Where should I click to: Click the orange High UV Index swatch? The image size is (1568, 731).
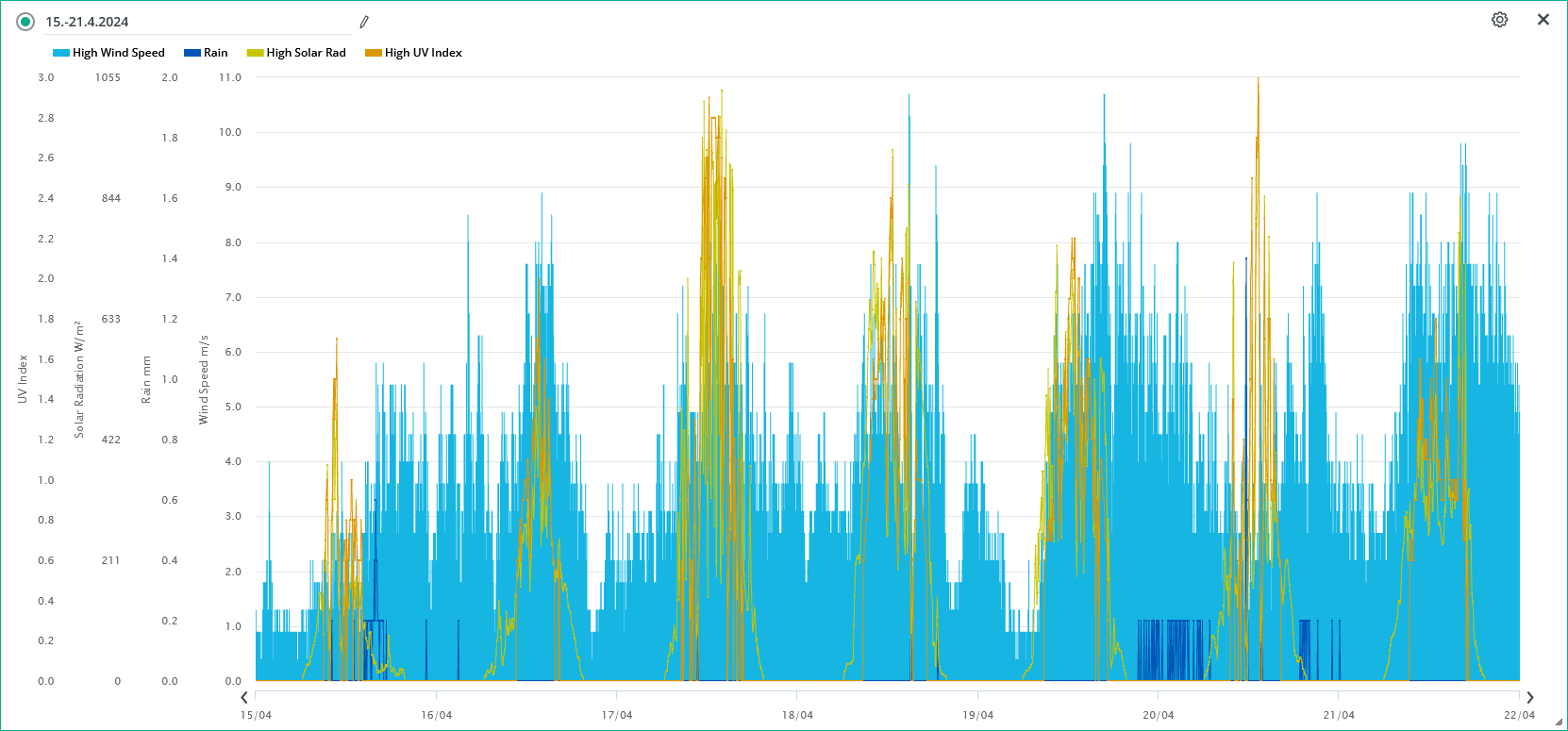click(x=374, y=53)
